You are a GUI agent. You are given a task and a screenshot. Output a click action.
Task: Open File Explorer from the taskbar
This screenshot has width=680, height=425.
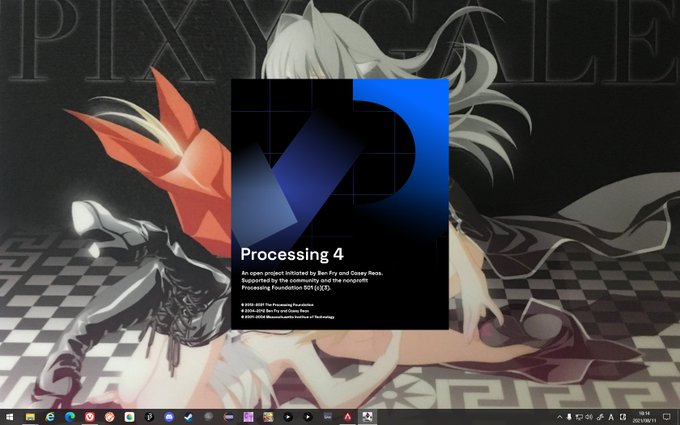[30, 417]
